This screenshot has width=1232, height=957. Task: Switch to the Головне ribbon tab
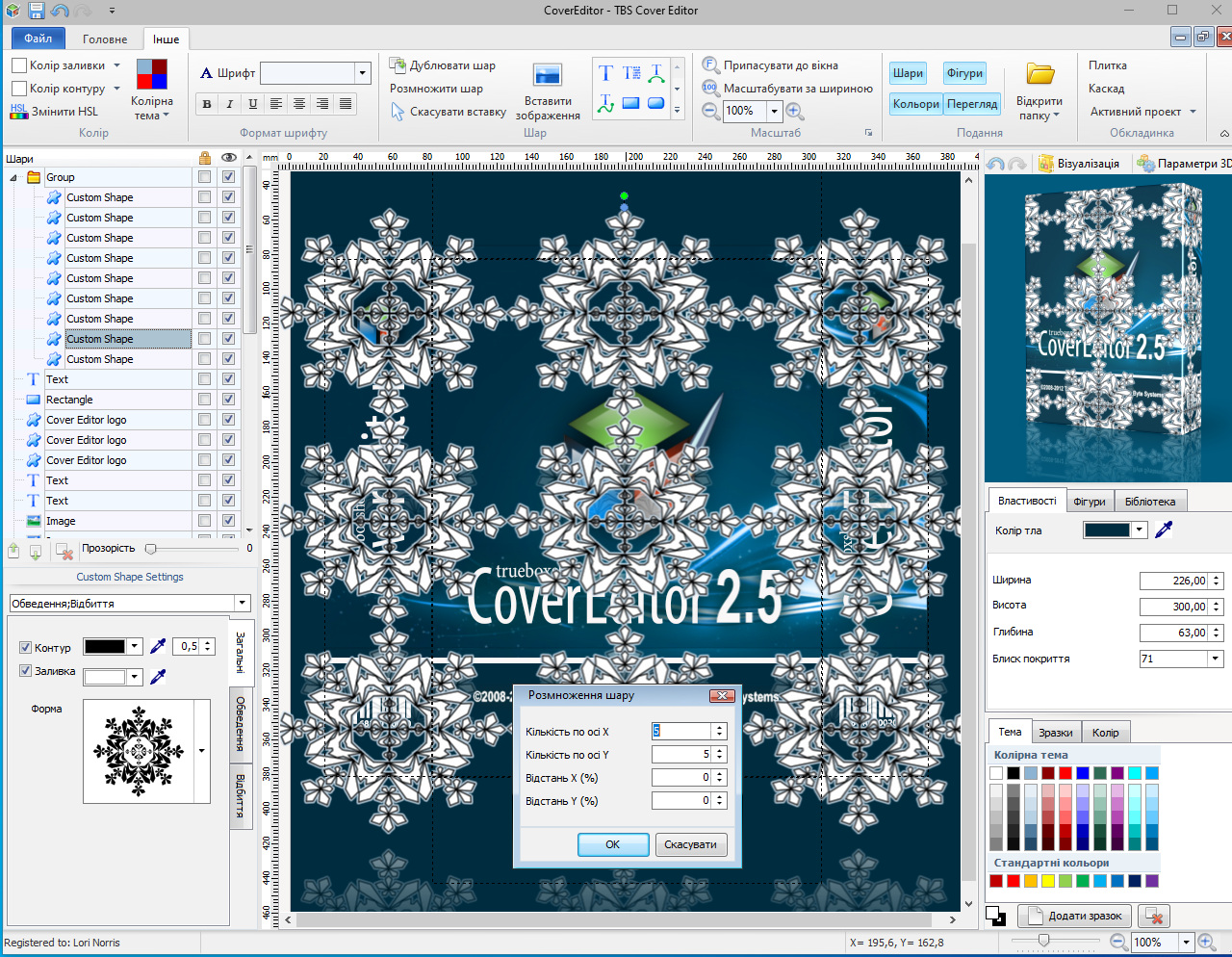pyautogui.click(x=105, y=39)
